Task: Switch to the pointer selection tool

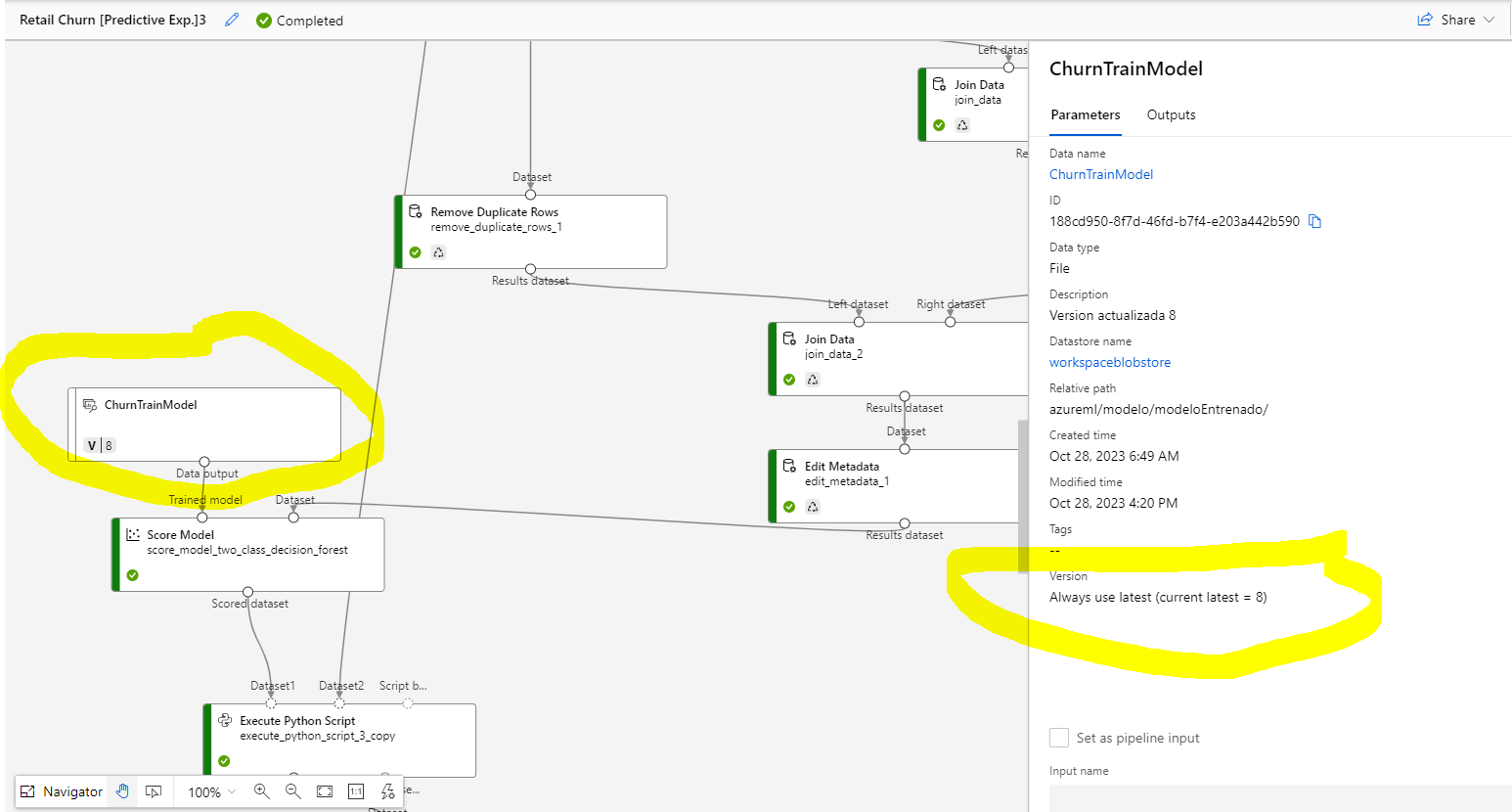Action: click(x=154, y=790)
